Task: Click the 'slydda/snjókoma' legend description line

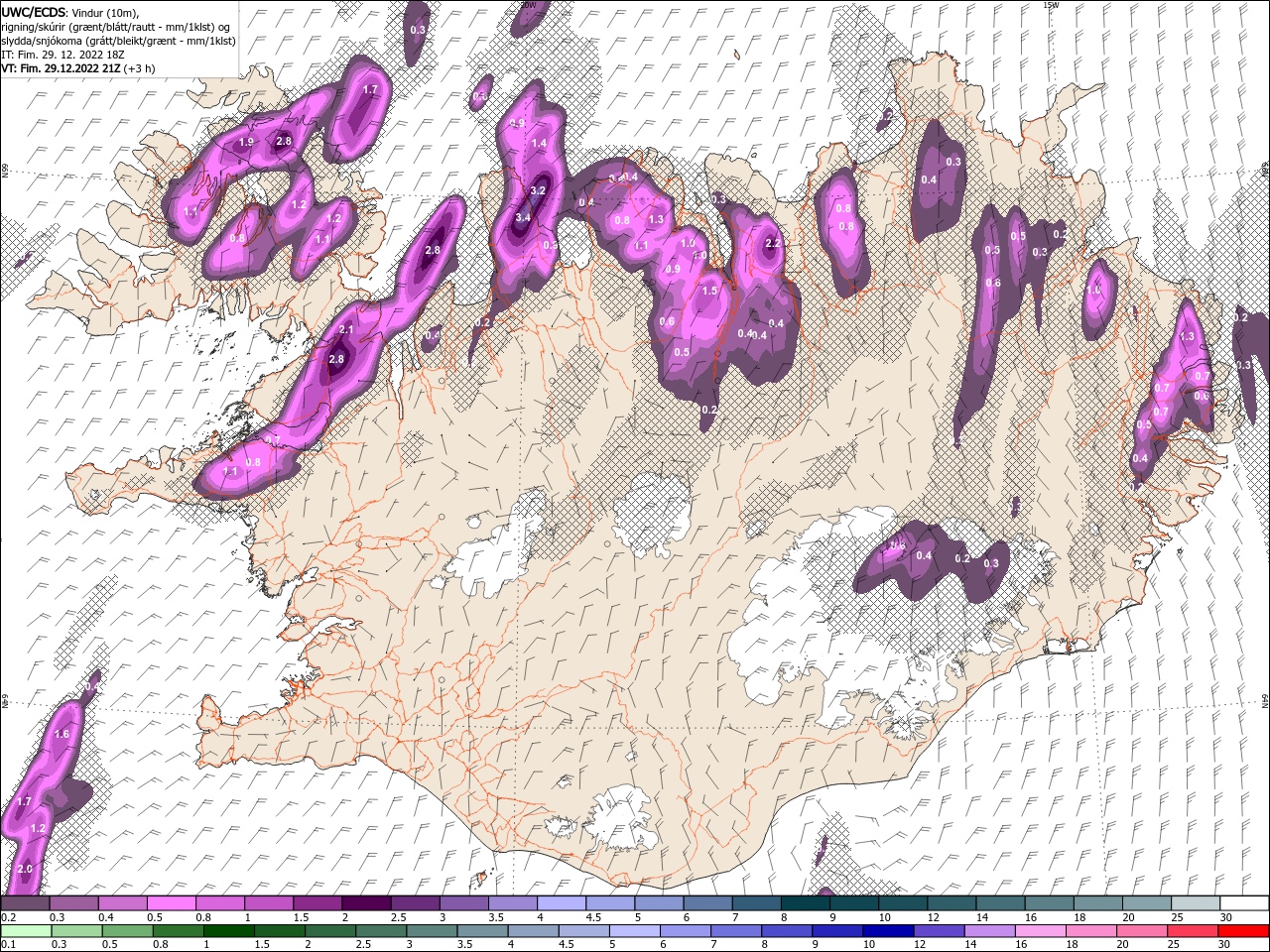Action: [x=118, y=41]
